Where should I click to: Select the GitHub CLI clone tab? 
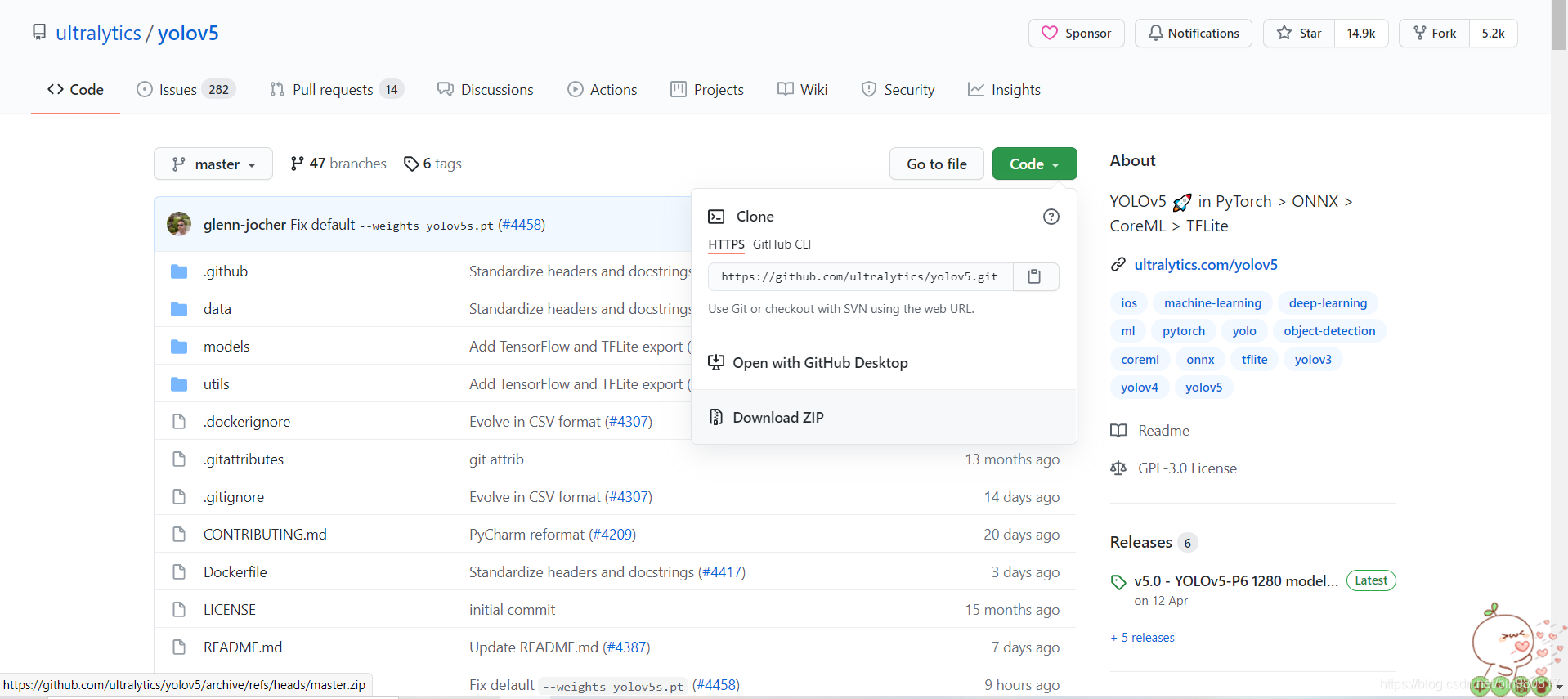782,244
